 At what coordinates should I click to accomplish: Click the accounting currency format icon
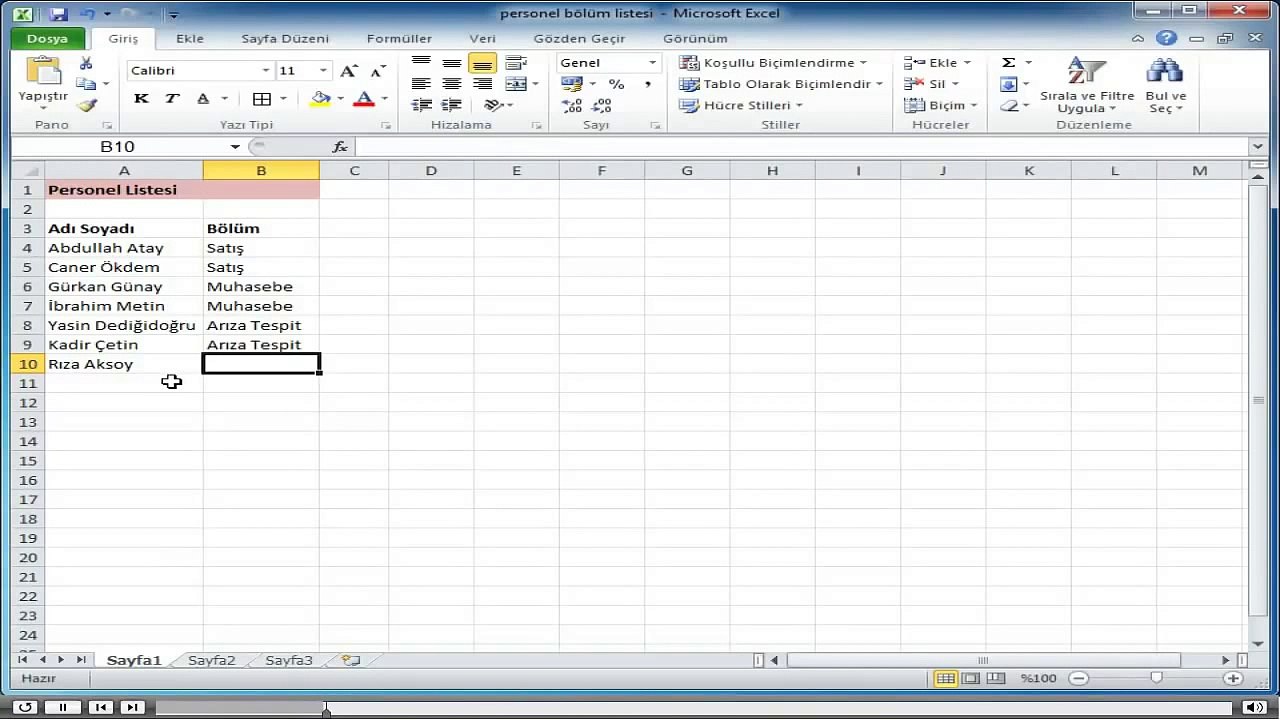[572, 84]
